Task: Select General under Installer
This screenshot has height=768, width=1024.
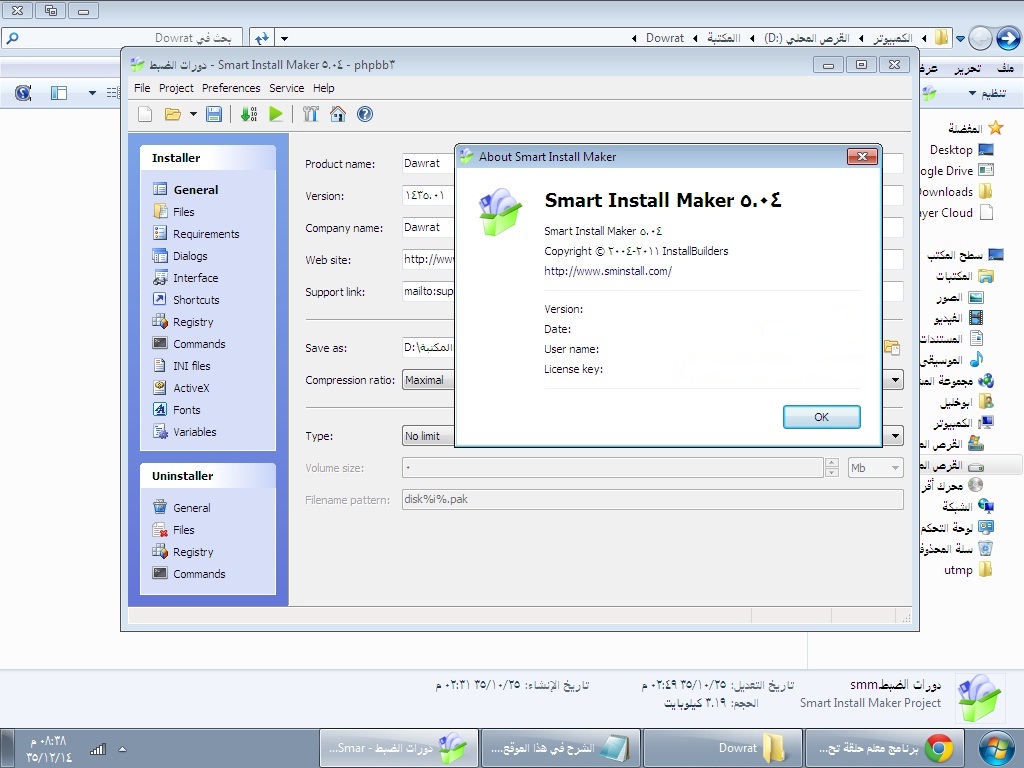Action: 185,189
